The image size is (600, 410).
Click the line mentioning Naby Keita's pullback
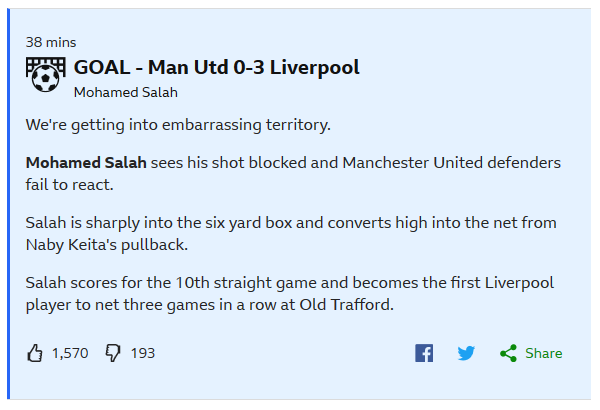107,245
